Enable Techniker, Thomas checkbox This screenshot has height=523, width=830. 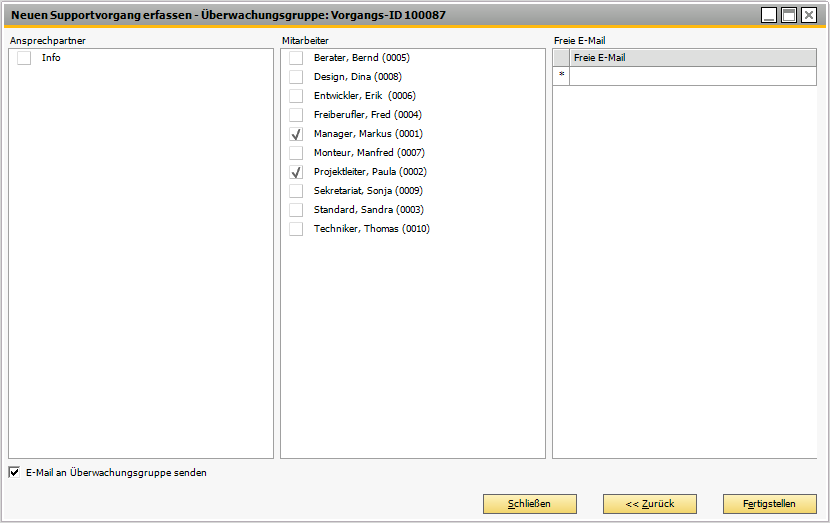pyautogui.click(x=296, y=229)
